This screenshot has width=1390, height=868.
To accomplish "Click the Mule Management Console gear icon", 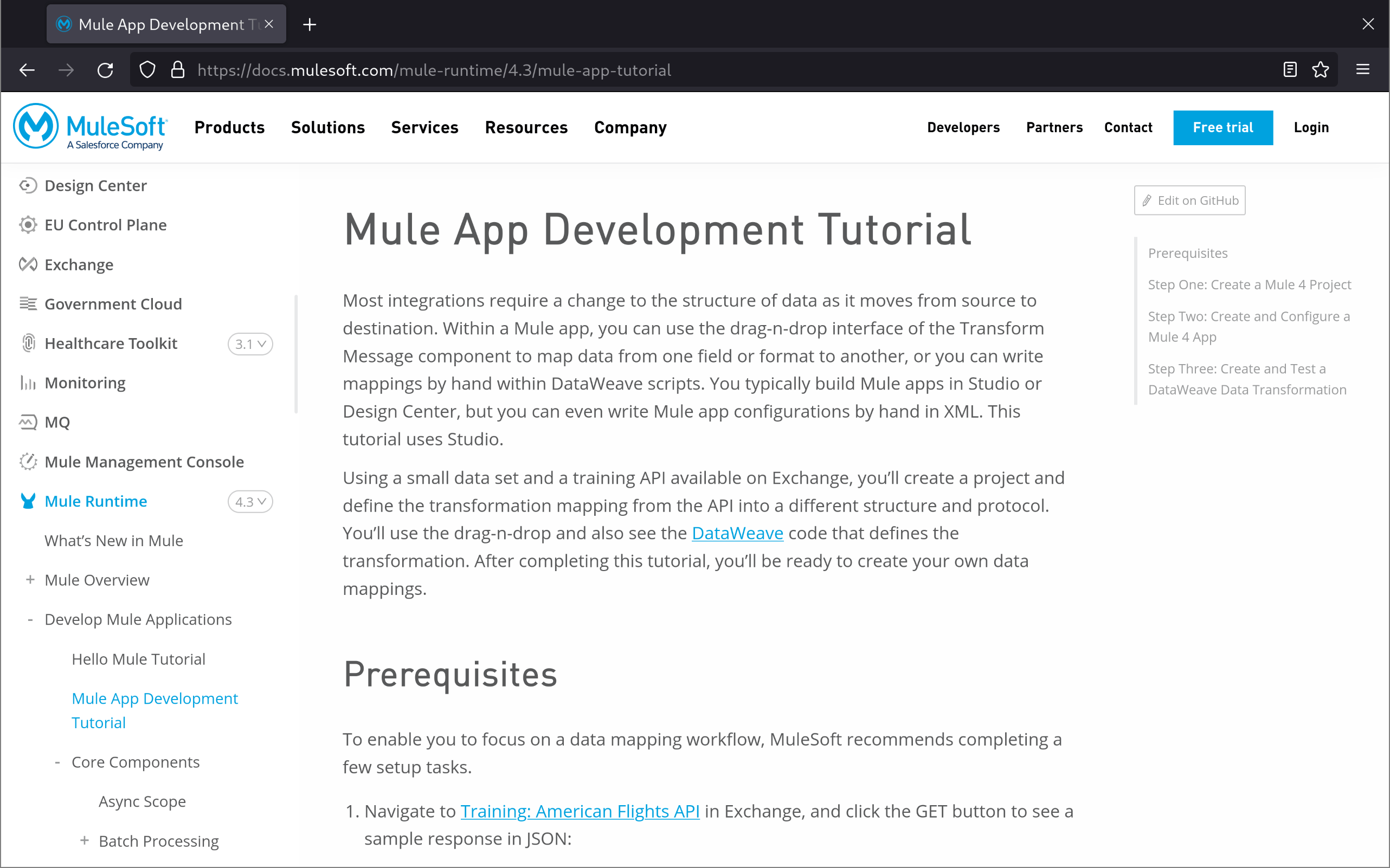I will (x=28, y=461).
